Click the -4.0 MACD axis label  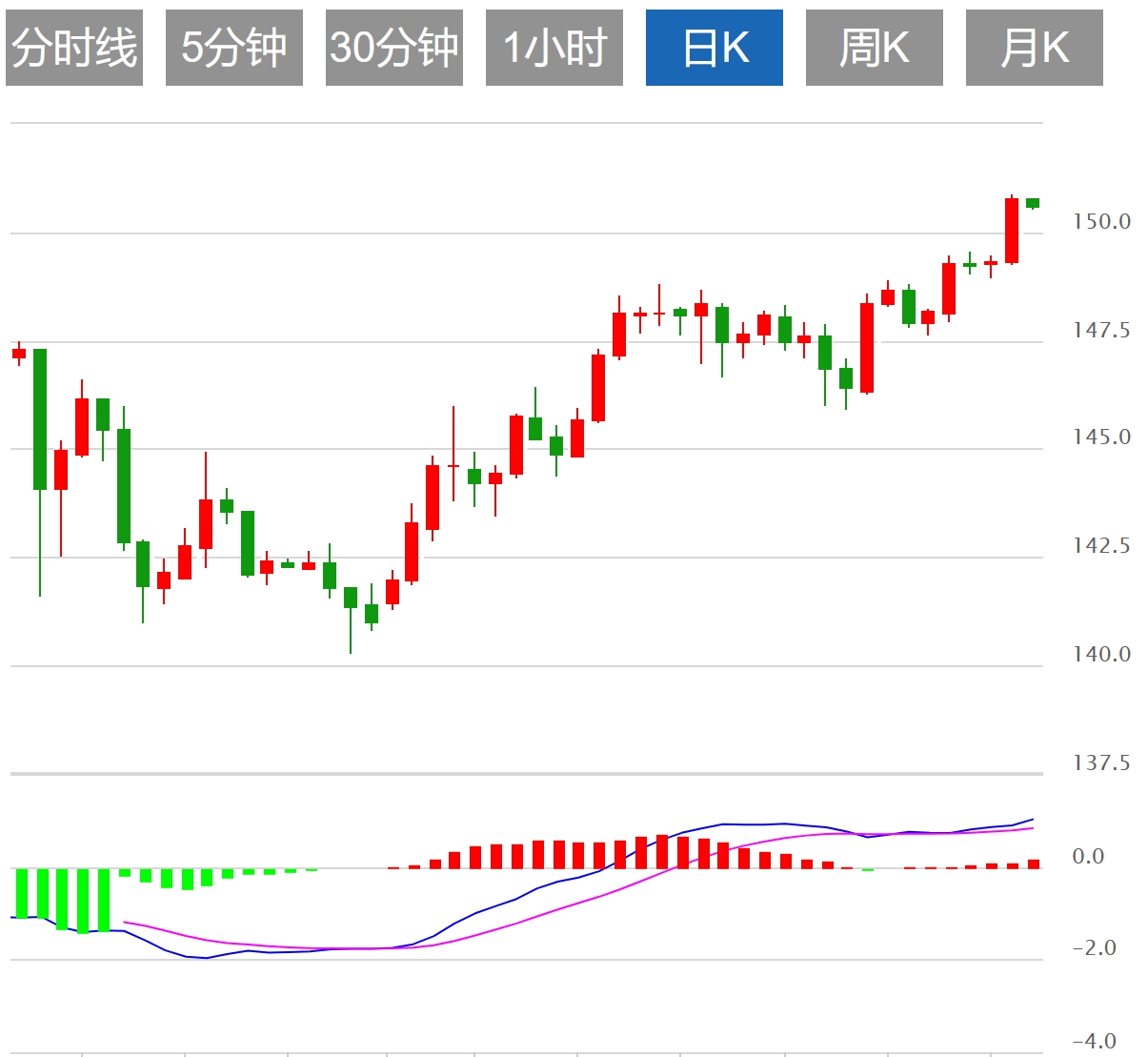(x=1095, y=1042)
